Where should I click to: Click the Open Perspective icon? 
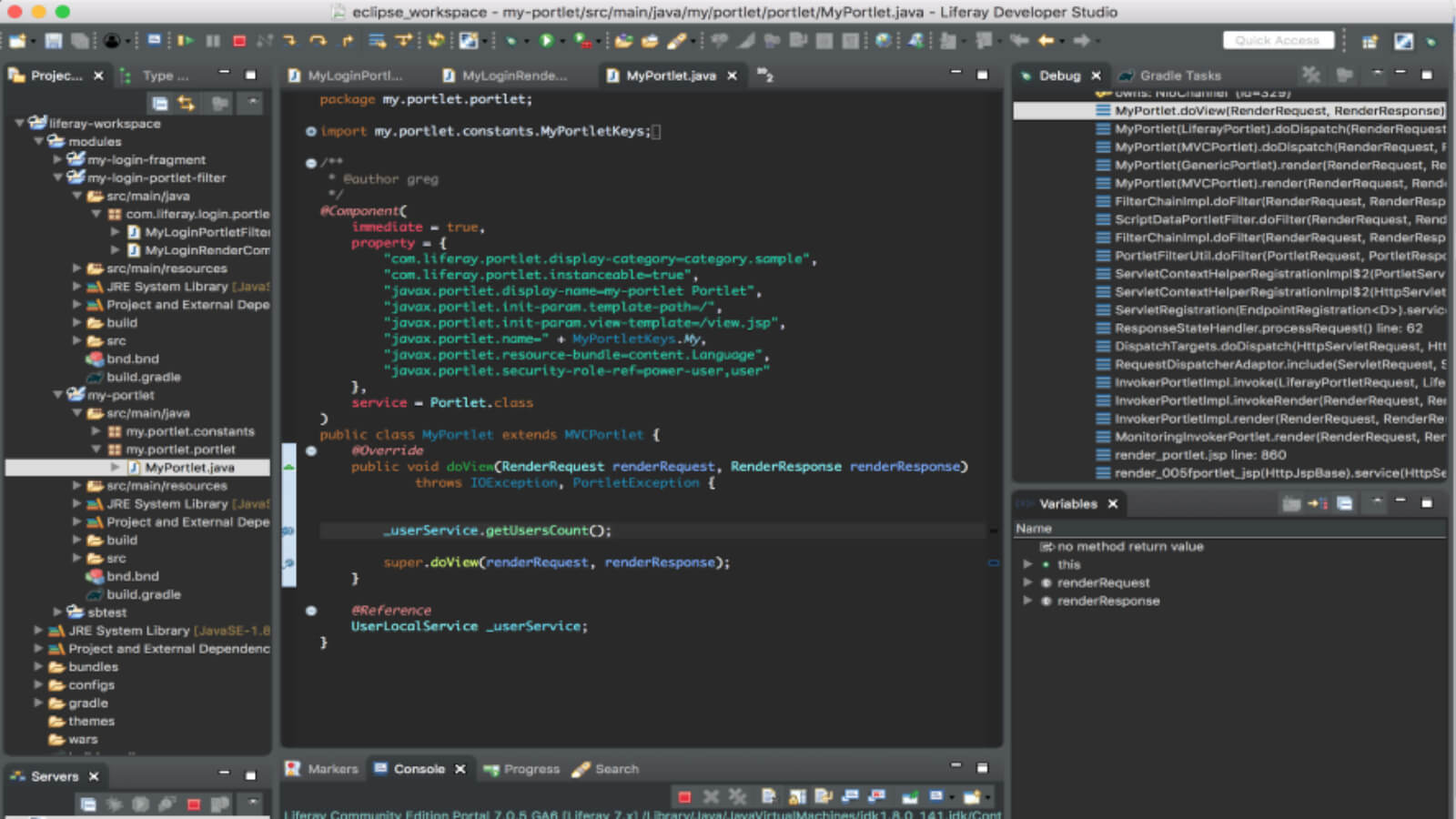tap(1369, 42)
